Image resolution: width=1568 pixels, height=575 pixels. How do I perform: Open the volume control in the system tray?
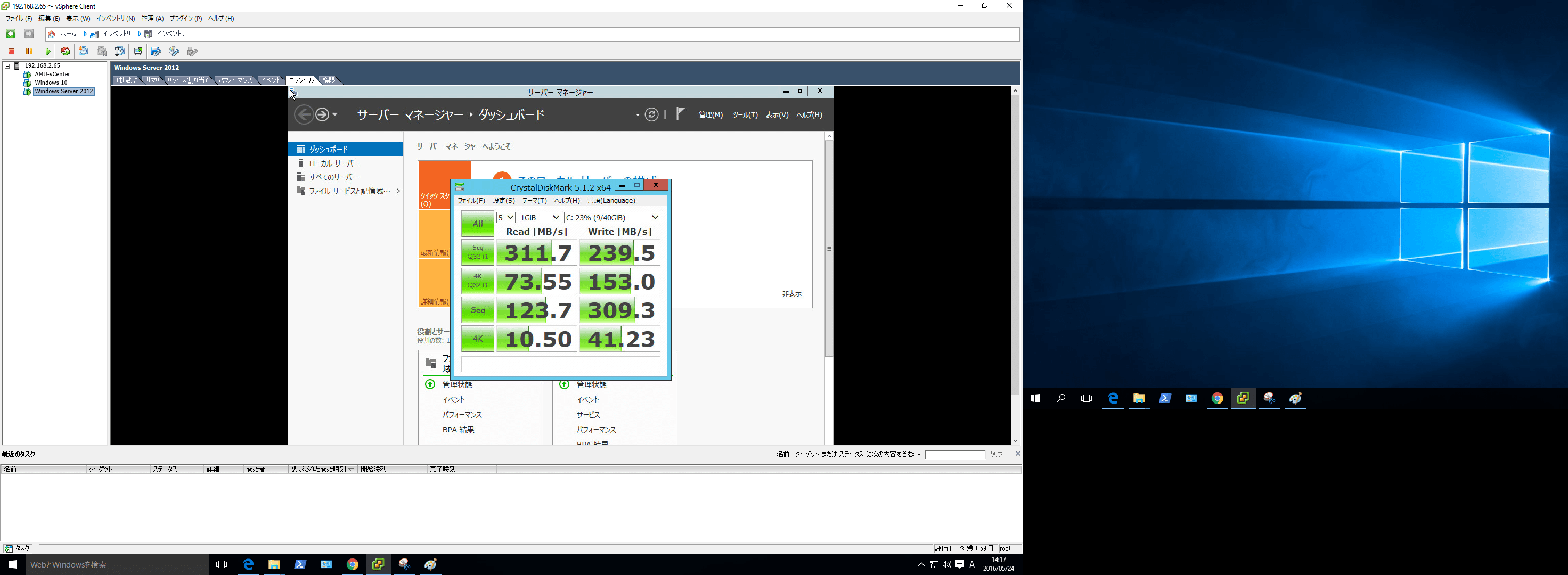pyautogui.click(x=946, y=565)
